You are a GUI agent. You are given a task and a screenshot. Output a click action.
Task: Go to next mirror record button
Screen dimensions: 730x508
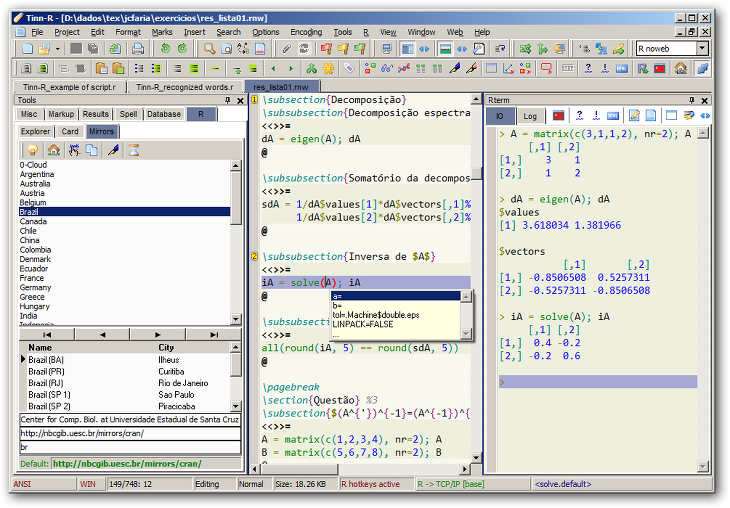coord(158,334)
